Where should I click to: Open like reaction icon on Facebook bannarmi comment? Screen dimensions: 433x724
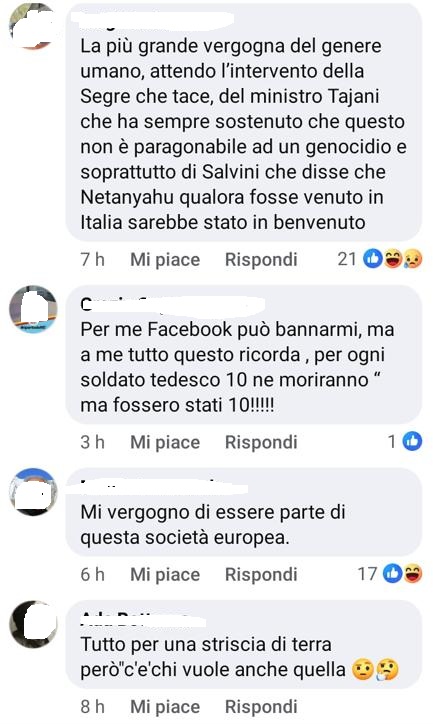tap(412, 441)
